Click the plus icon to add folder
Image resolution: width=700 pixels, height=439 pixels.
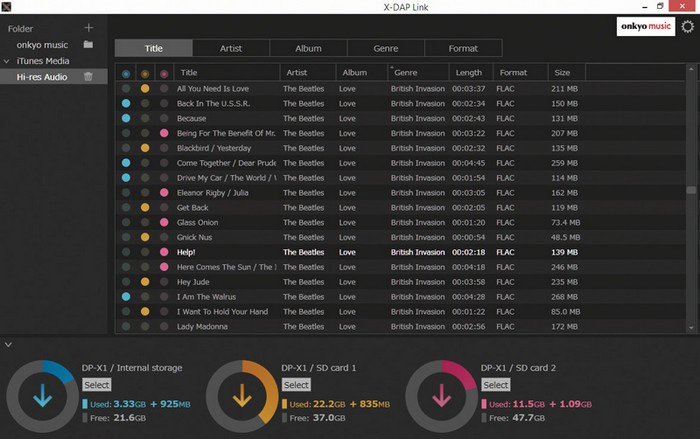pos(88,28)
